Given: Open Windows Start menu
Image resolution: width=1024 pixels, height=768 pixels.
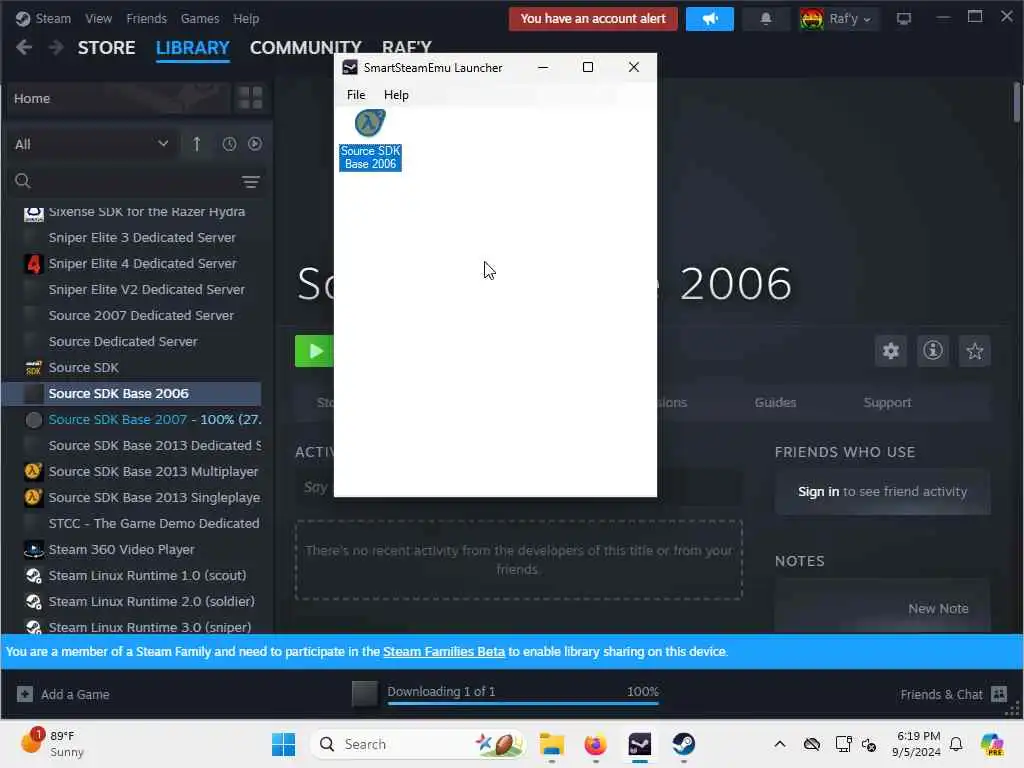Looking at the screenshot, I should click(x=283, y=744).
